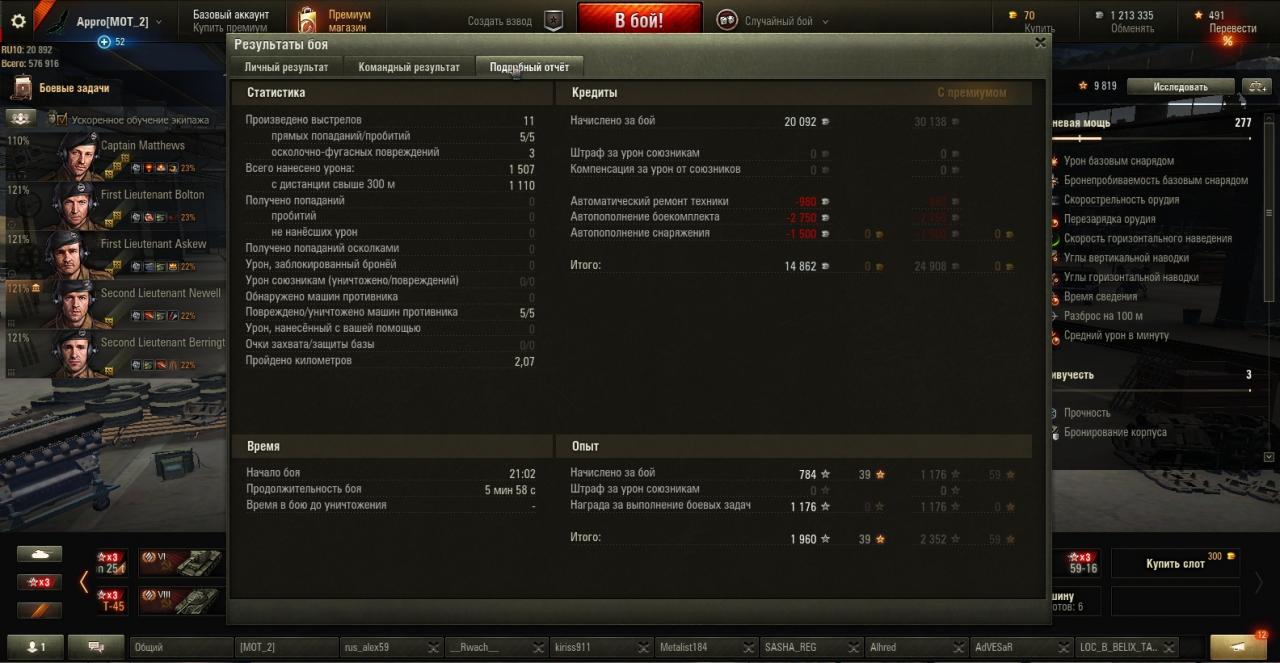Open the tank type filter button

(39, 554)
